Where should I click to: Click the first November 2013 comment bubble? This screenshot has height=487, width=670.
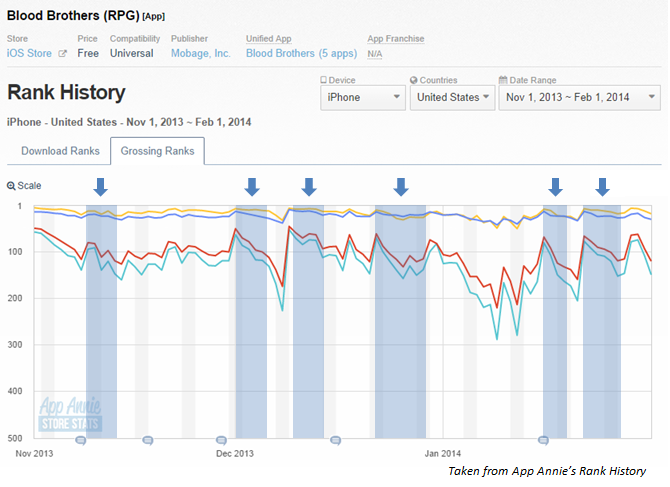(x=80, y=440)
